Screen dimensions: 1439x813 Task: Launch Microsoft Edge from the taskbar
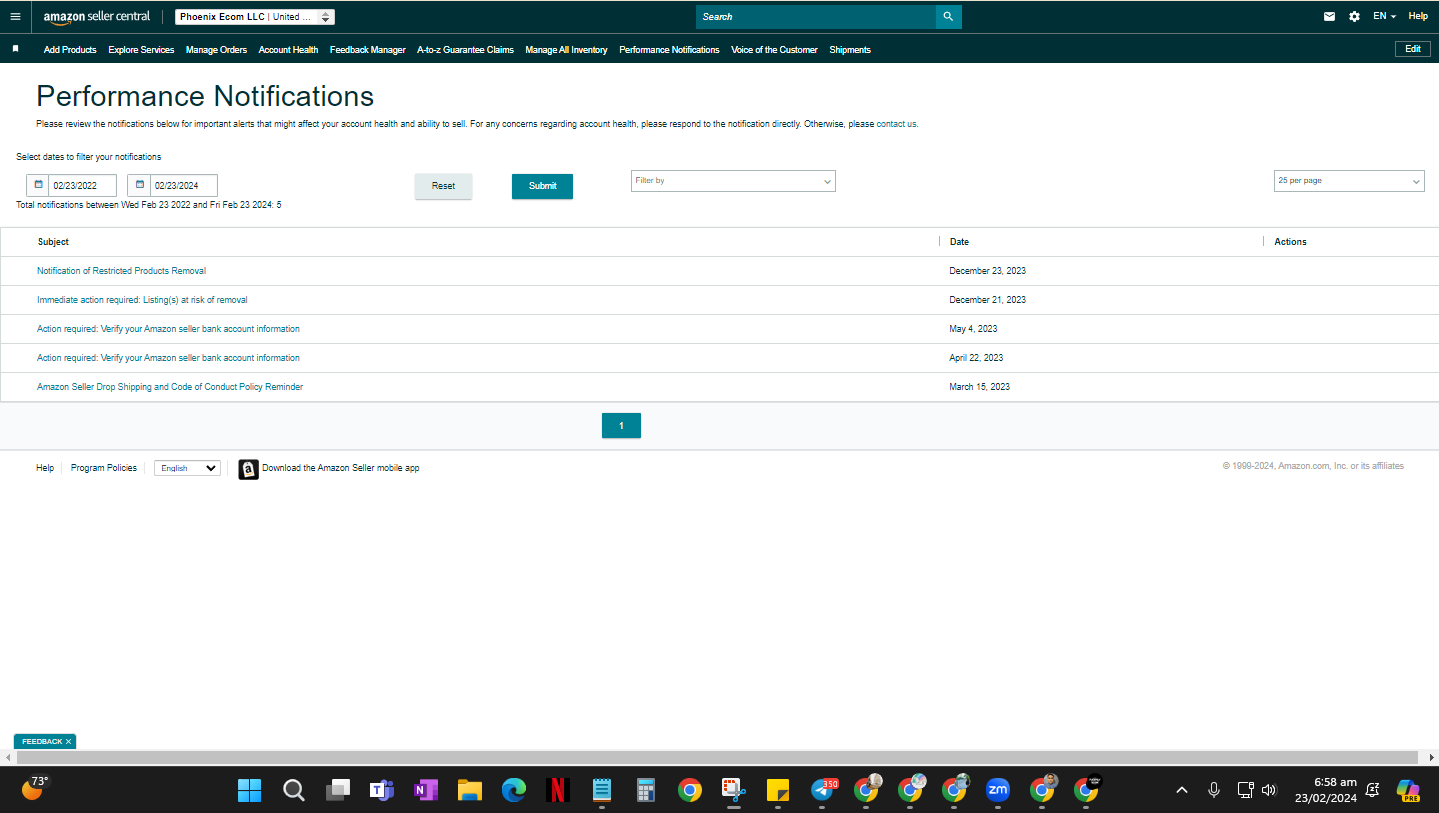click(514, 790)
